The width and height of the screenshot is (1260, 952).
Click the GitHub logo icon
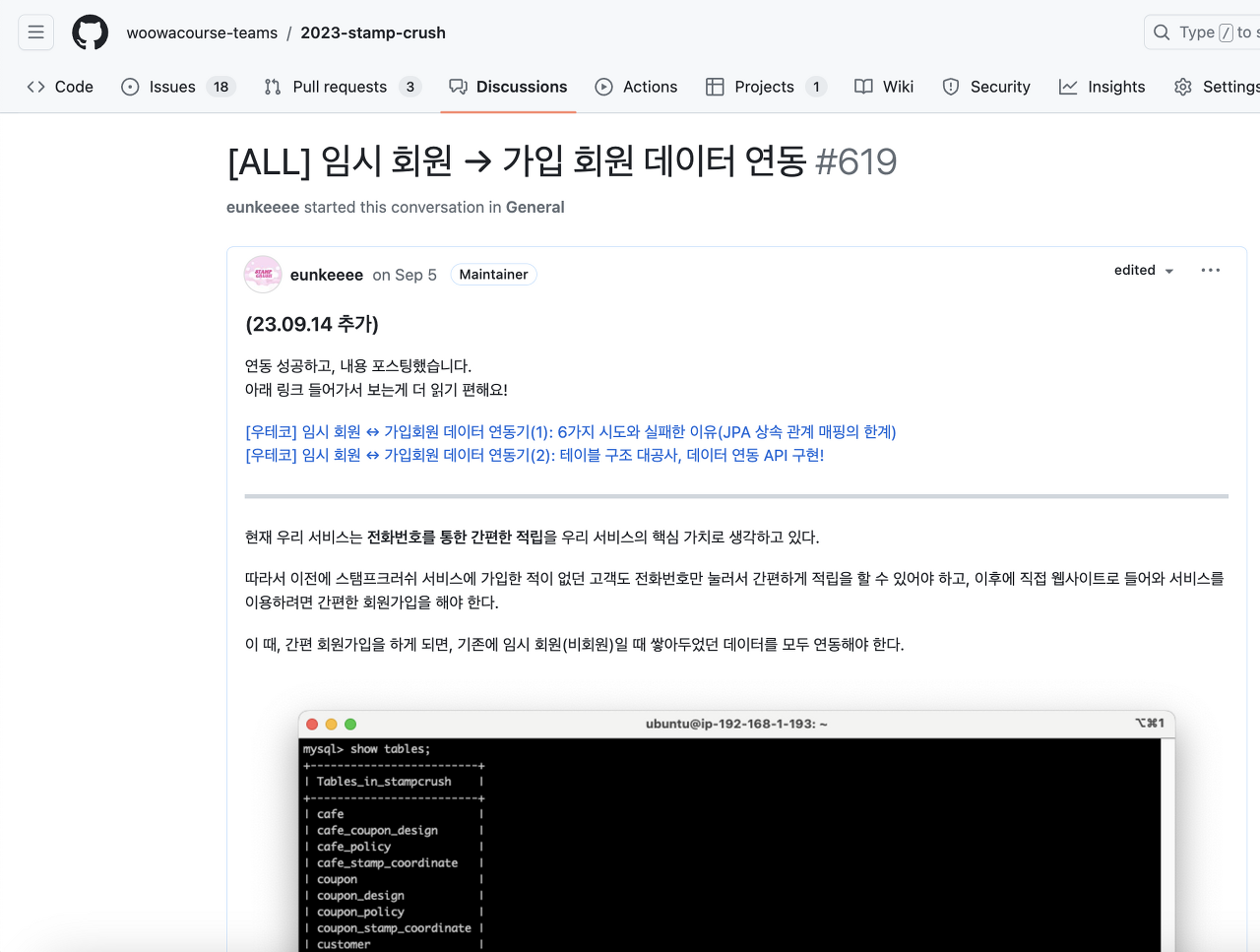coord(91,32)
